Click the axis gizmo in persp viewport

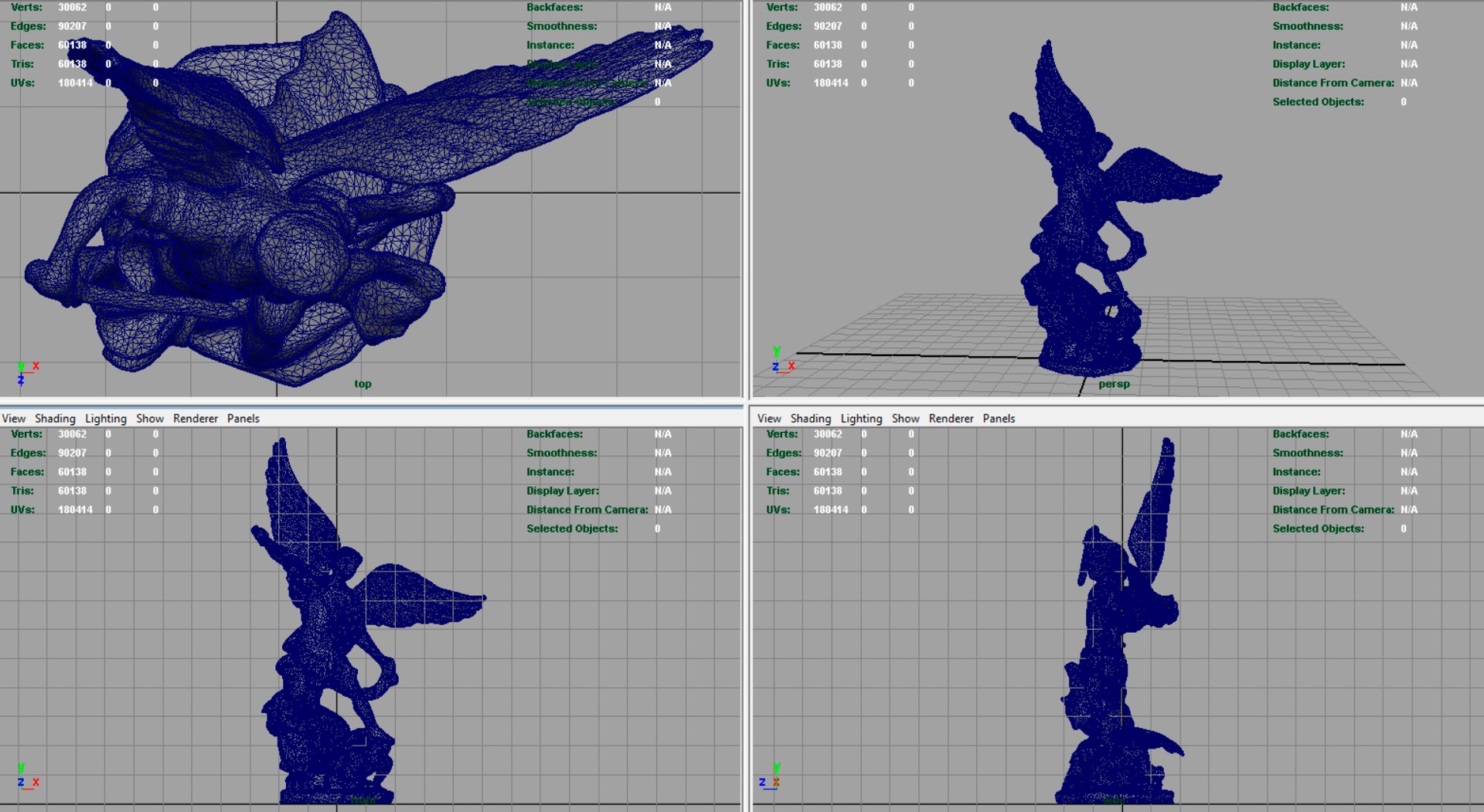click(x=783, y=362)
